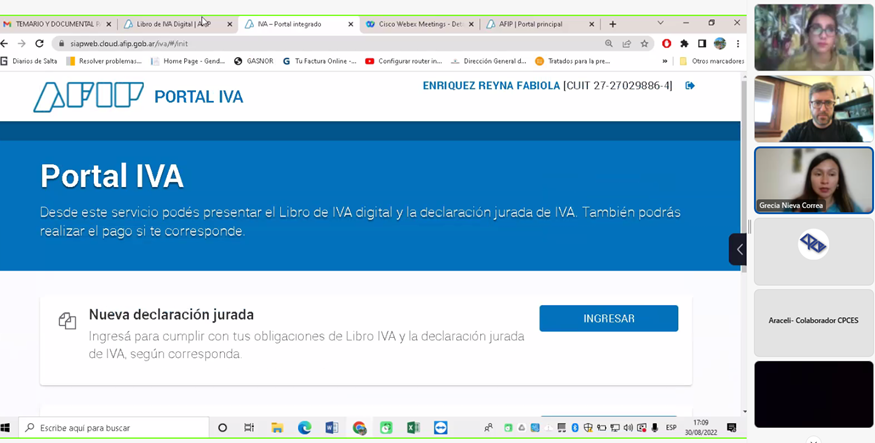Open TeamViewer from the taskbar
The image size is (875, 443).
[x=440, y=428]
